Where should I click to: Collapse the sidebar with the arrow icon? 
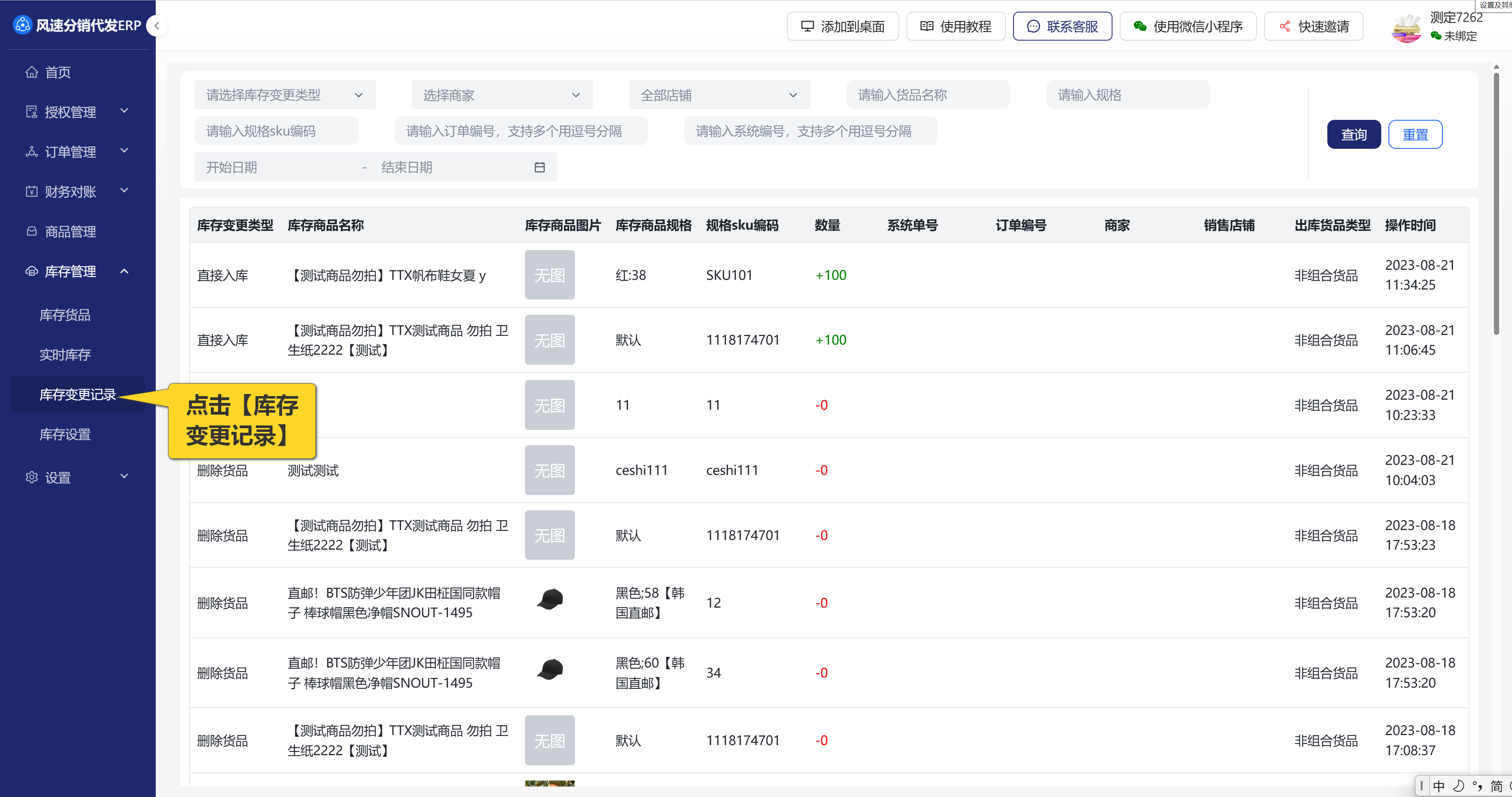157,26
